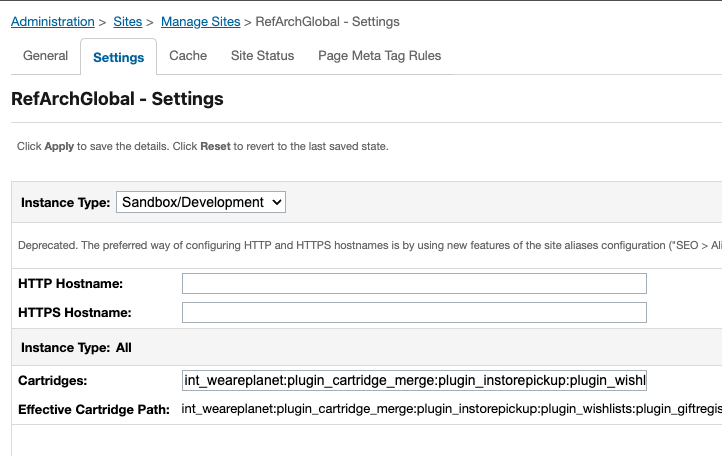Focus the HTTPS Hostname input field
Viewport: 722px width, 456px height.
click(414, 313)
